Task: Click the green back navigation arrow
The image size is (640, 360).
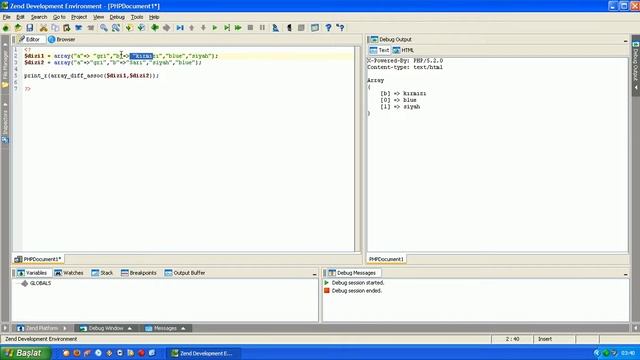Action: tap(155, 28)
